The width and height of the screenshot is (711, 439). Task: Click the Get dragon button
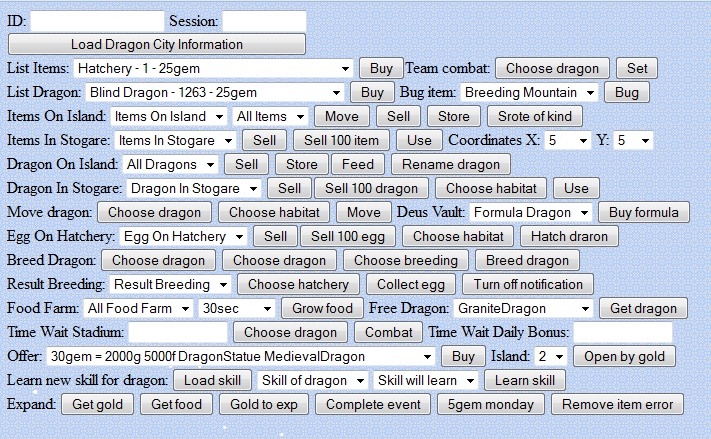coord(643,309)
